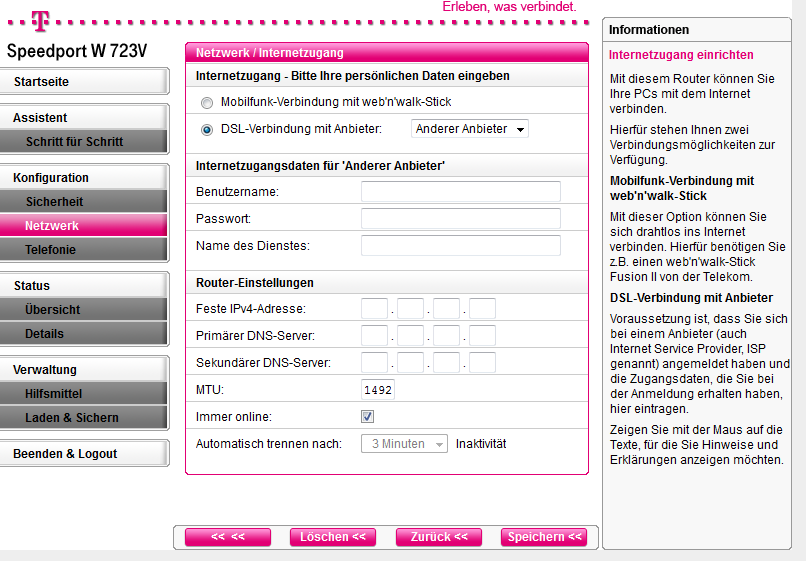806x561 pixels.
Task: Click the Router-Einstellungen section heading
Action: tap(254, 283)
